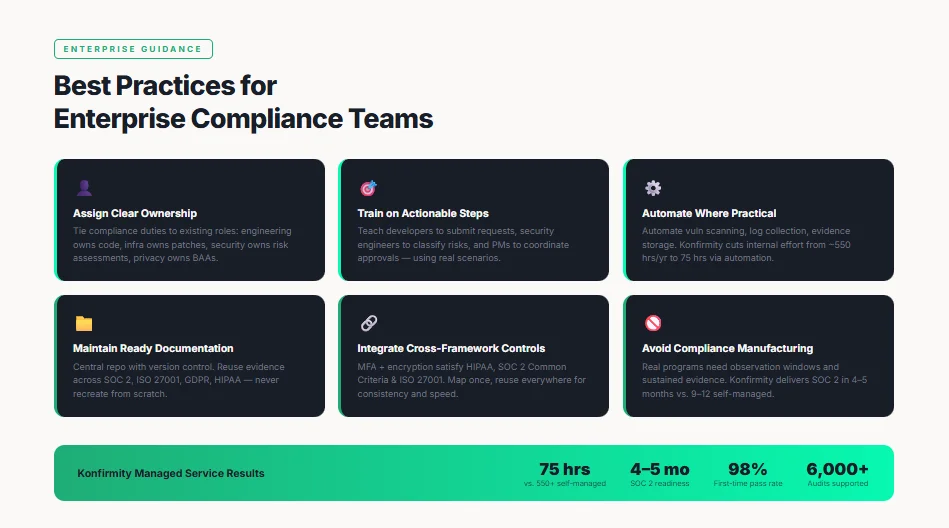Viewport: 949px width, 528px height.
Task: Click the gear icon above Automate Where Practical
Action: pos(652,188)
